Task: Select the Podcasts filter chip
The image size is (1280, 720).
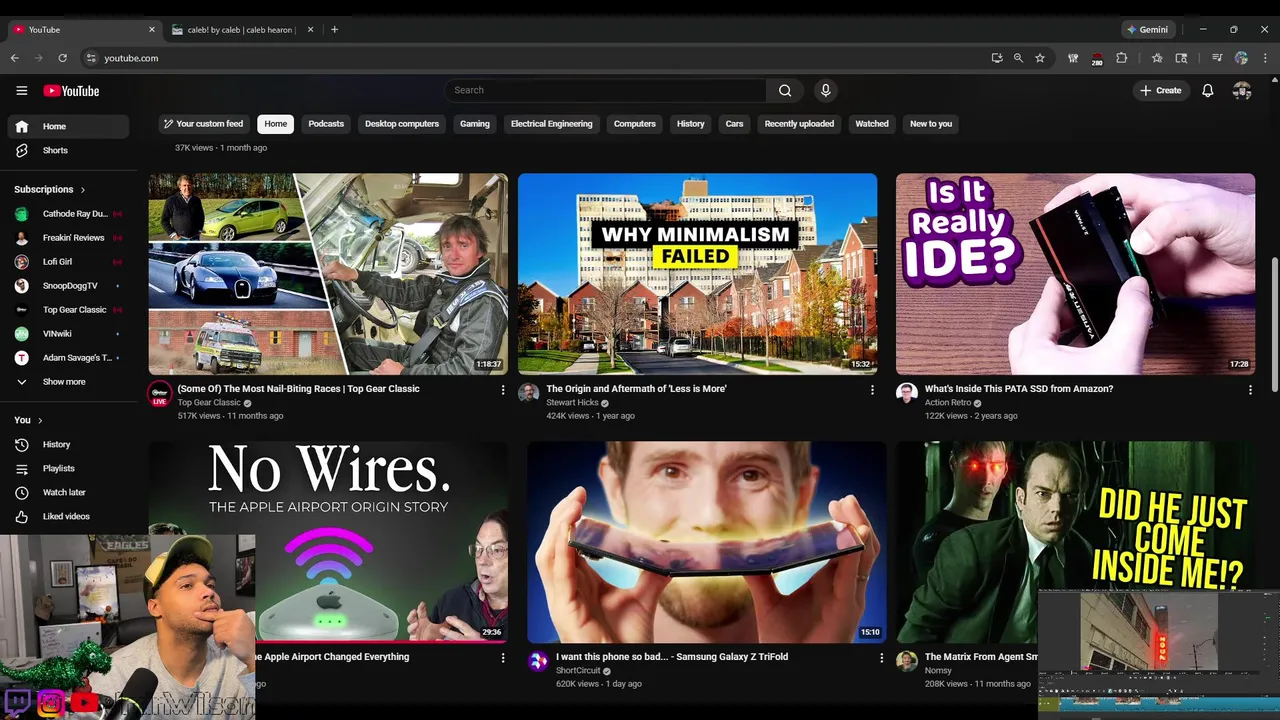Action: coord(326,124)
